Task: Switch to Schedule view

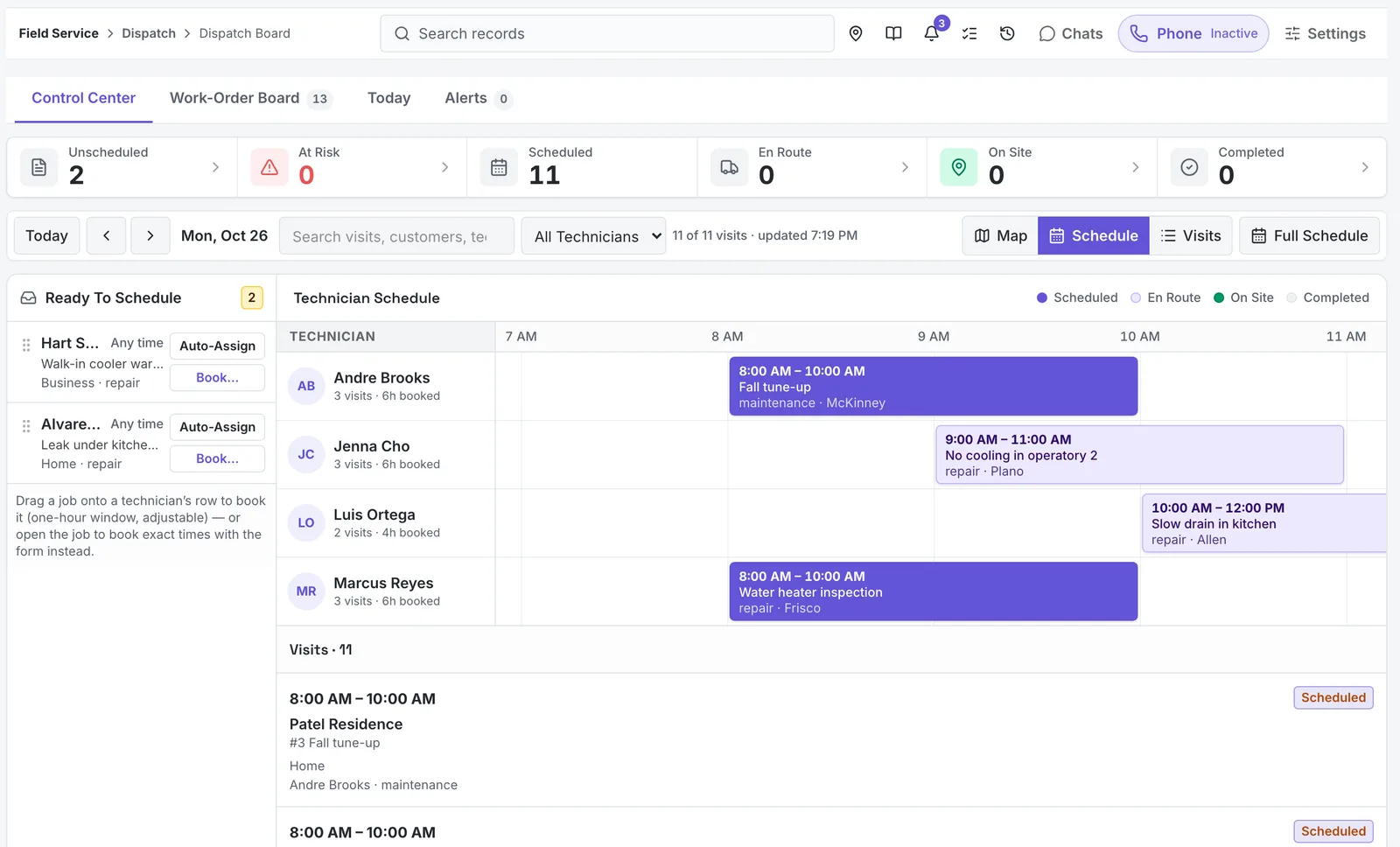Action: click(1094, 236)
